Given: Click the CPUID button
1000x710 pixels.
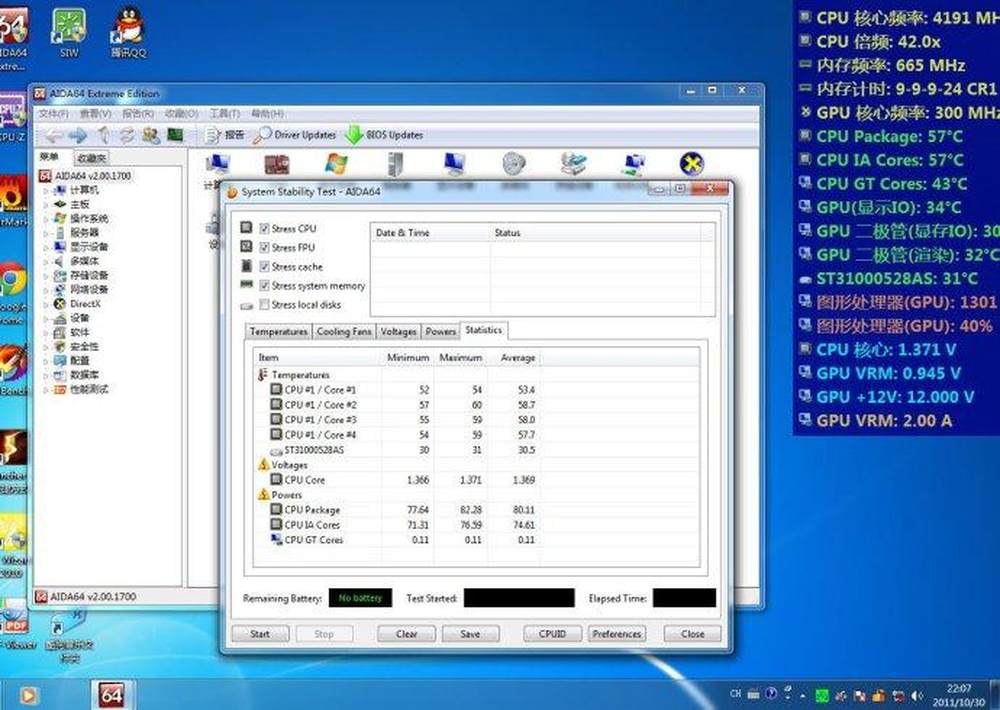Looking at the screenshot, I should click(552, 634).
